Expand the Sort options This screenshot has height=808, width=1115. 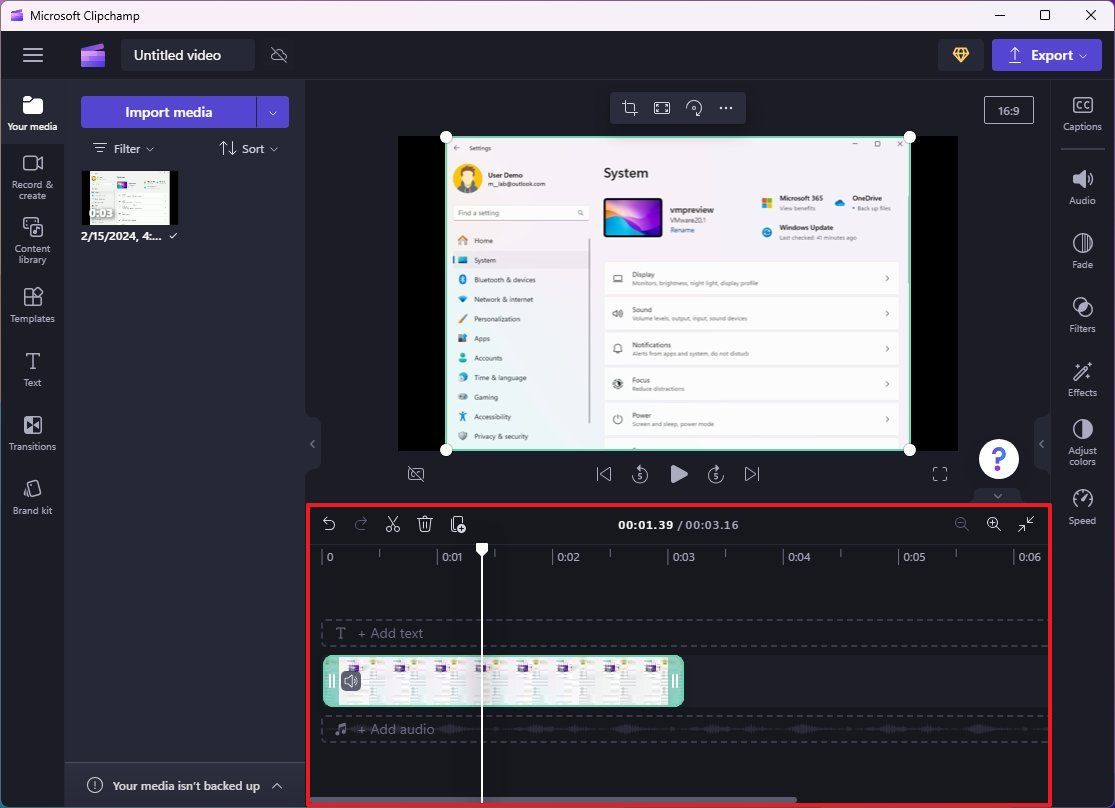[x=248, y=148]
